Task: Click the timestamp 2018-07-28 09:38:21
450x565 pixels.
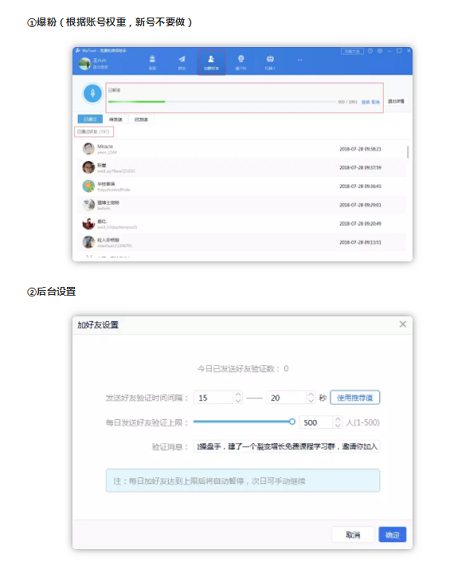Action: click(360, 149)
